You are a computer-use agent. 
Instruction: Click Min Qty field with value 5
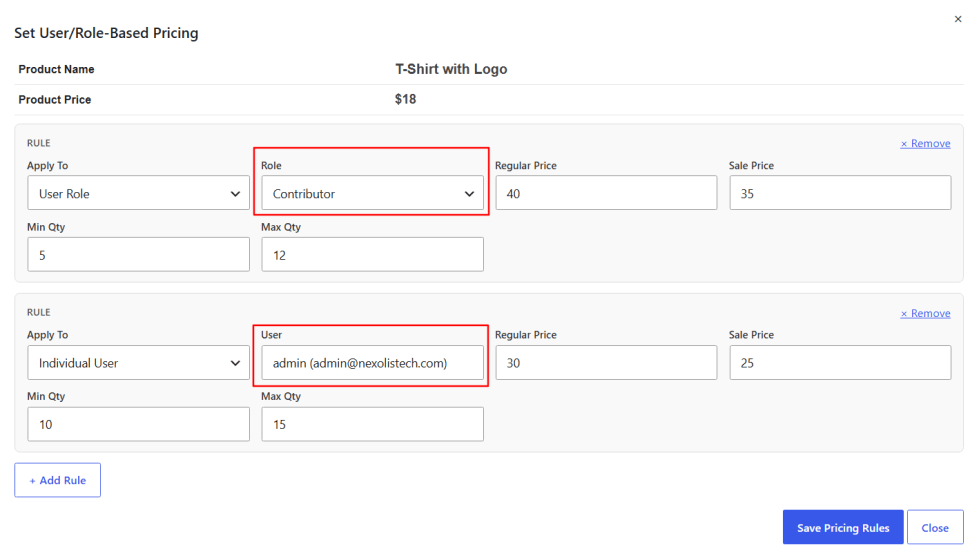point(139,254)
